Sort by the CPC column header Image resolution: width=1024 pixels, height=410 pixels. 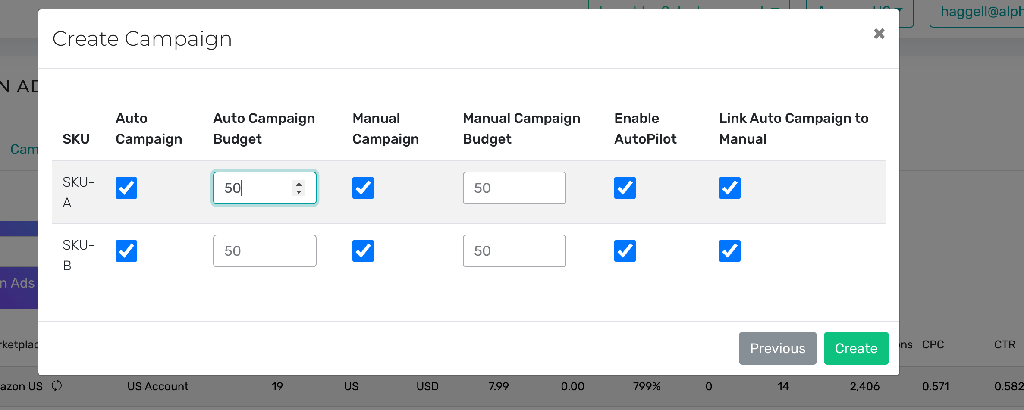click(x=933, y=344)
